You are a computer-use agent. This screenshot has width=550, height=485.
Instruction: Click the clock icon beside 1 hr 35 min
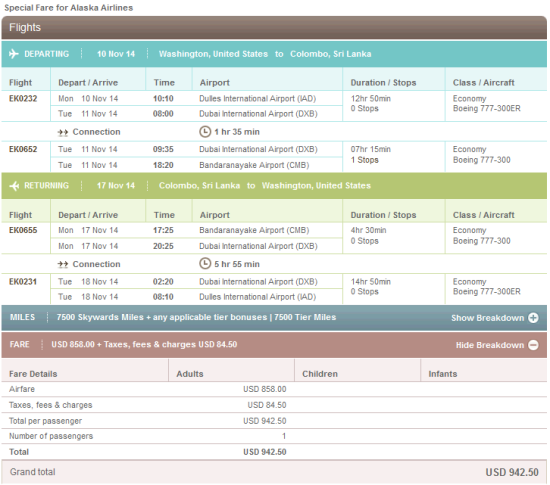click(205, 132)
